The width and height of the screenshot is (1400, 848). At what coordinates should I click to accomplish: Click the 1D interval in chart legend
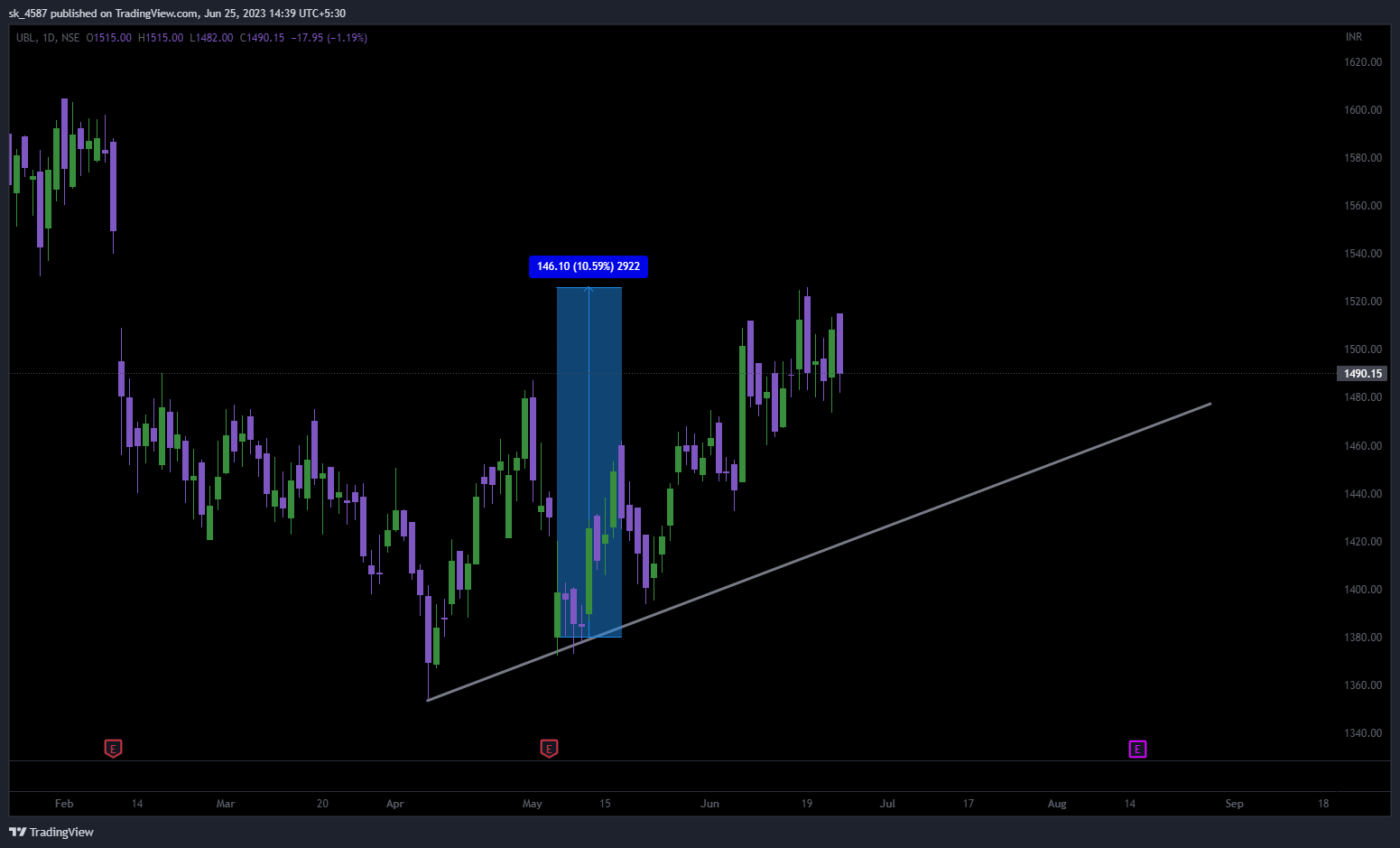tap(49, 38)
